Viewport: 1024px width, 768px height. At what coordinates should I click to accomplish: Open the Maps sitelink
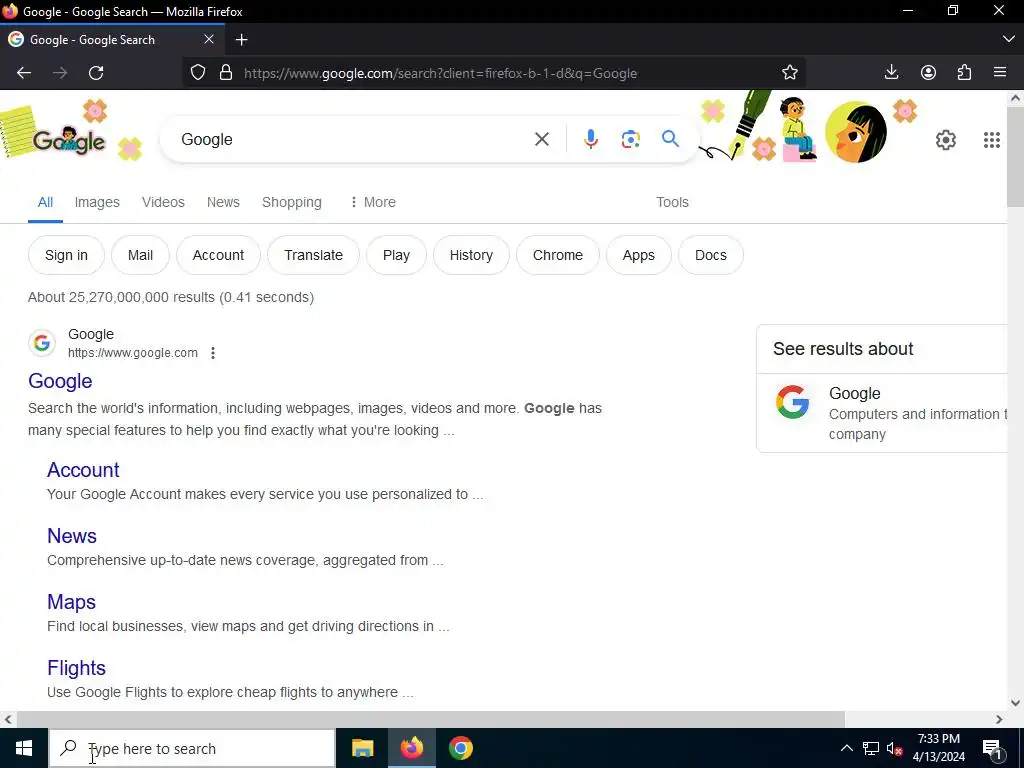click(x=71, y=602)
